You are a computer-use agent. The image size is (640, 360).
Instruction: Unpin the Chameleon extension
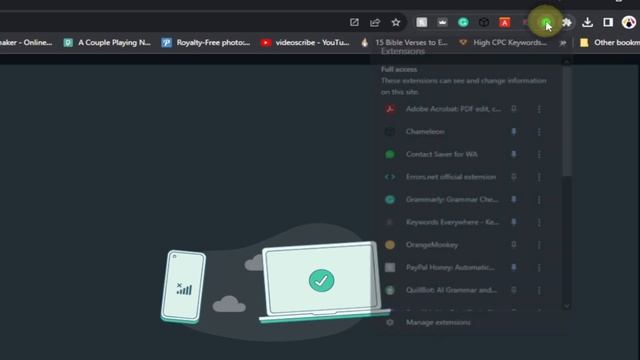click(513, 131)
